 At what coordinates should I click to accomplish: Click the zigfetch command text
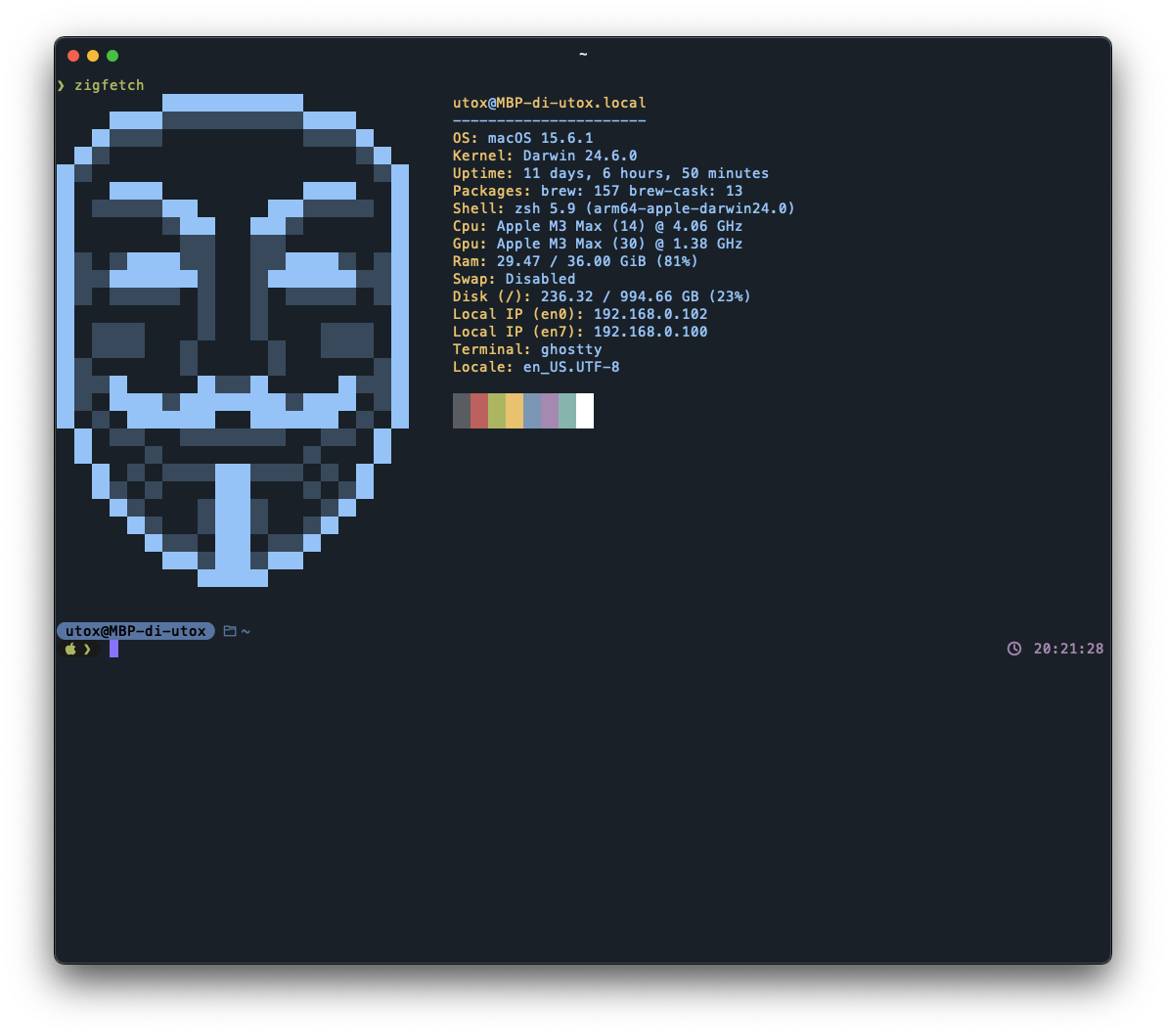click(111, 85)
